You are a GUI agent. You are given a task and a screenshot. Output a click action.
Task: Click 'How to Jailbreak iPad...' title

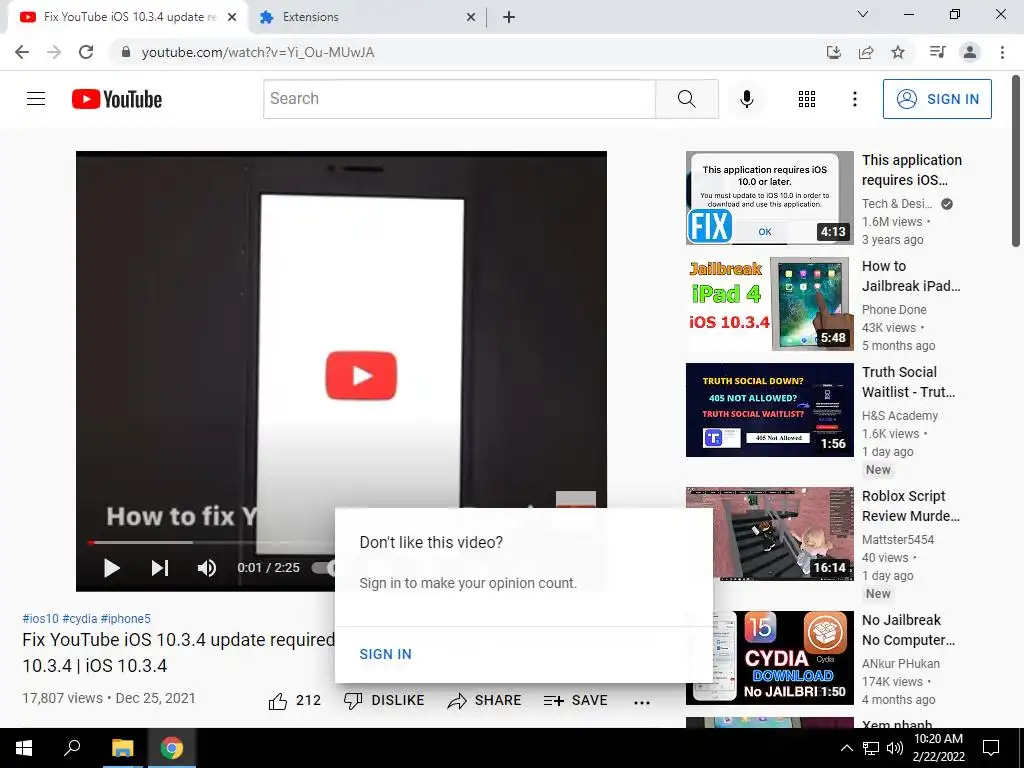[911, 276]
